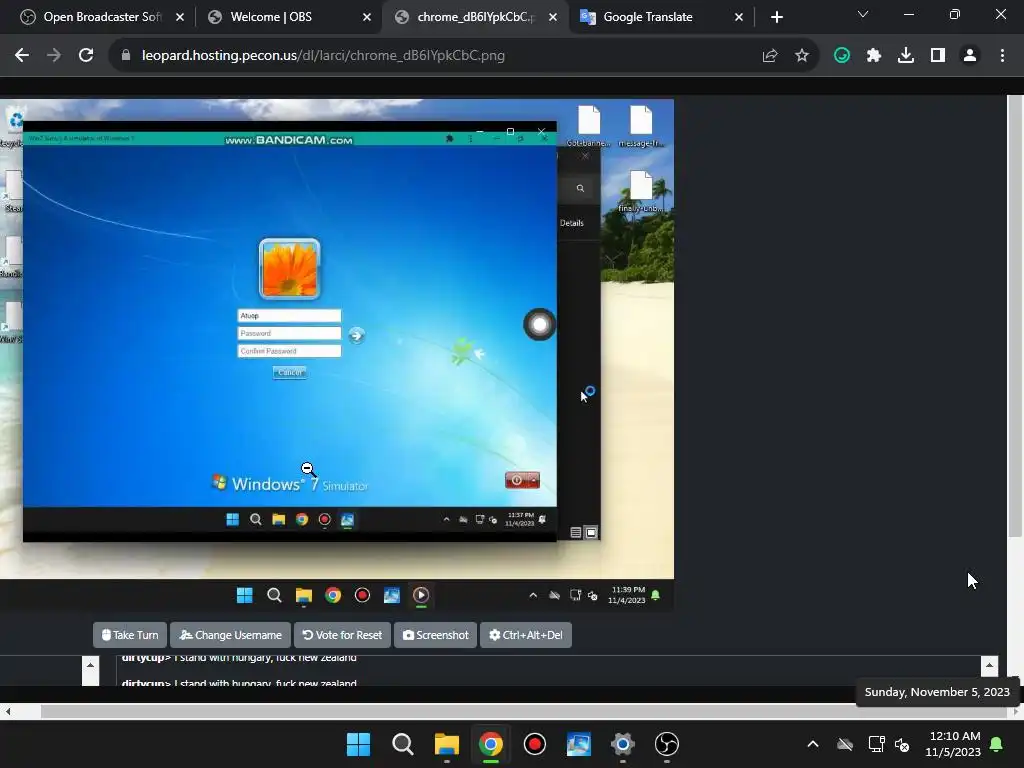Open the Windows Start menu on host taskbar
The height and width of the screenshot is (768, 1024).
coord(358,744)
